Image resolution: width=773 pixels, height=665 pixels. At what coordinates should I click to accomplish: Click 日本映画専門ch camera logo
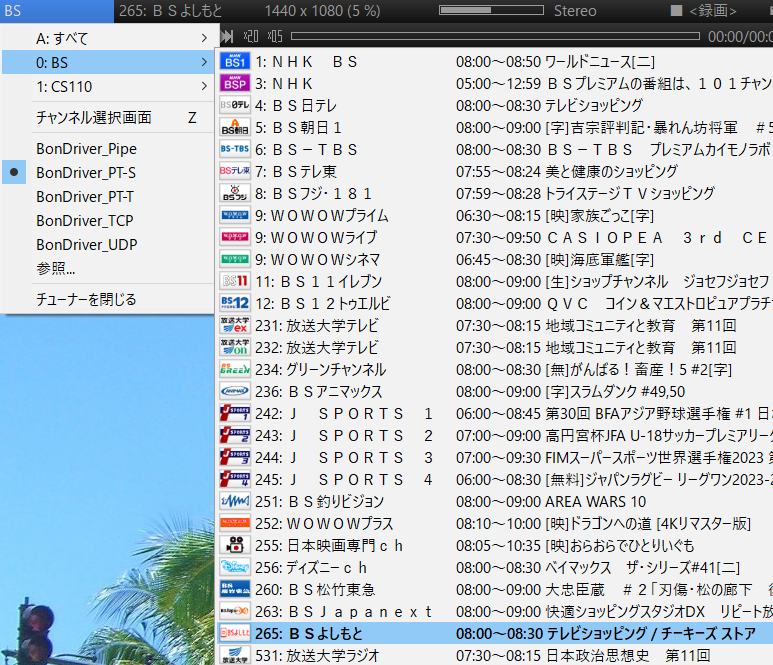(x=235, y=545)
